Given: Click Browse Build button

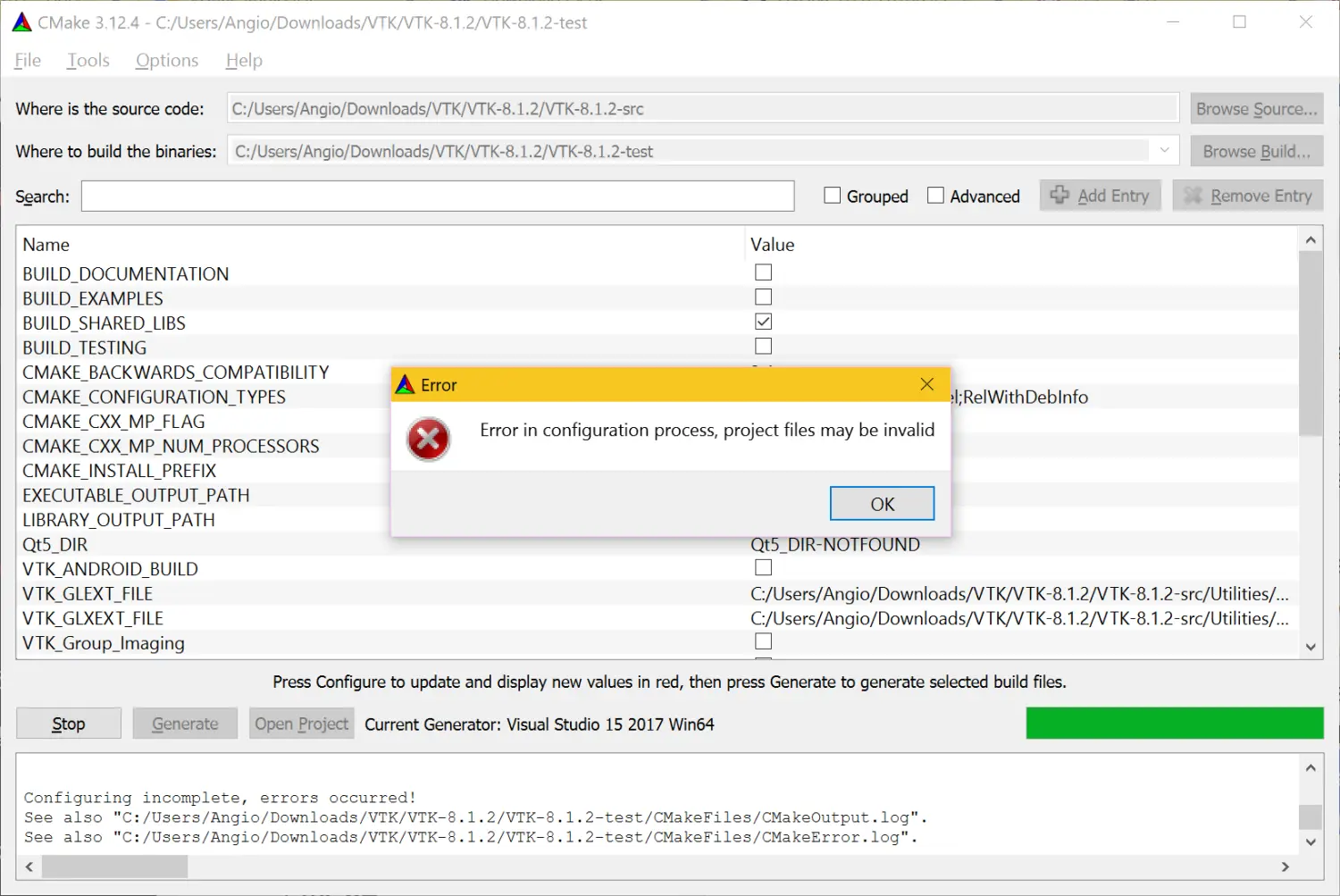Looking at the screenshot, I should click(1256, 152).
